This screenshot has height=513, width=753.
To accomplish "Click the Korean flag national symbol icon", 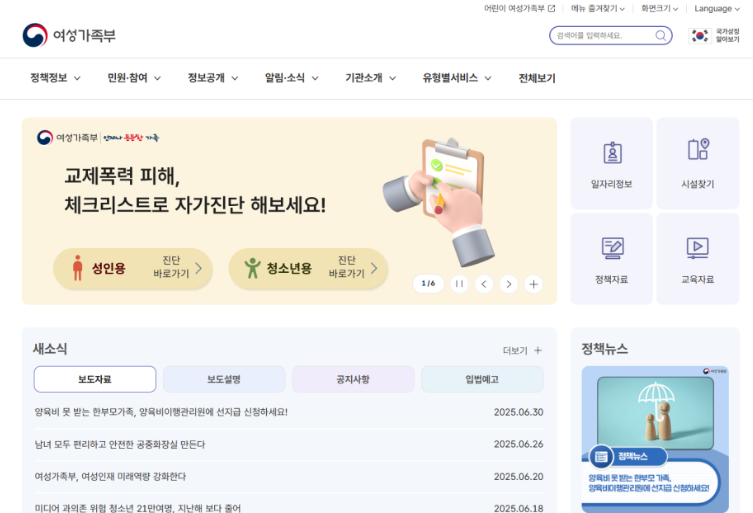I will (x=700, y=36).
